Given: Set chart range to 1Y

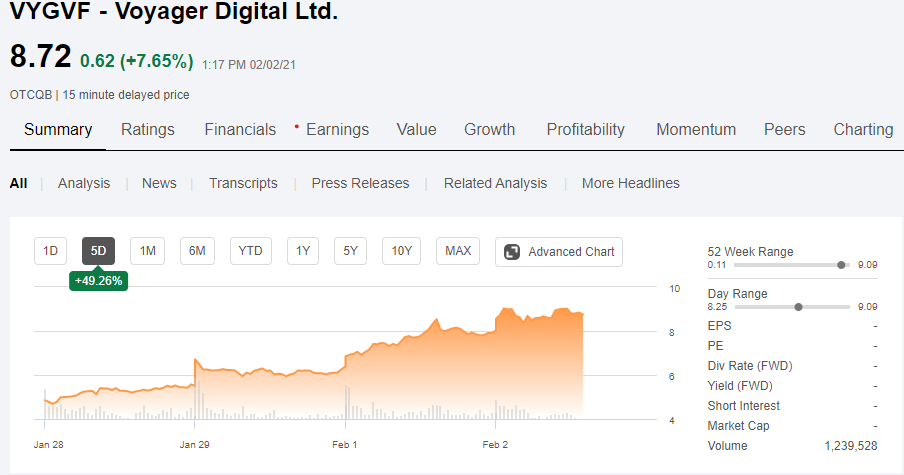Looking at the screenshot, I should tap(303, 251).
